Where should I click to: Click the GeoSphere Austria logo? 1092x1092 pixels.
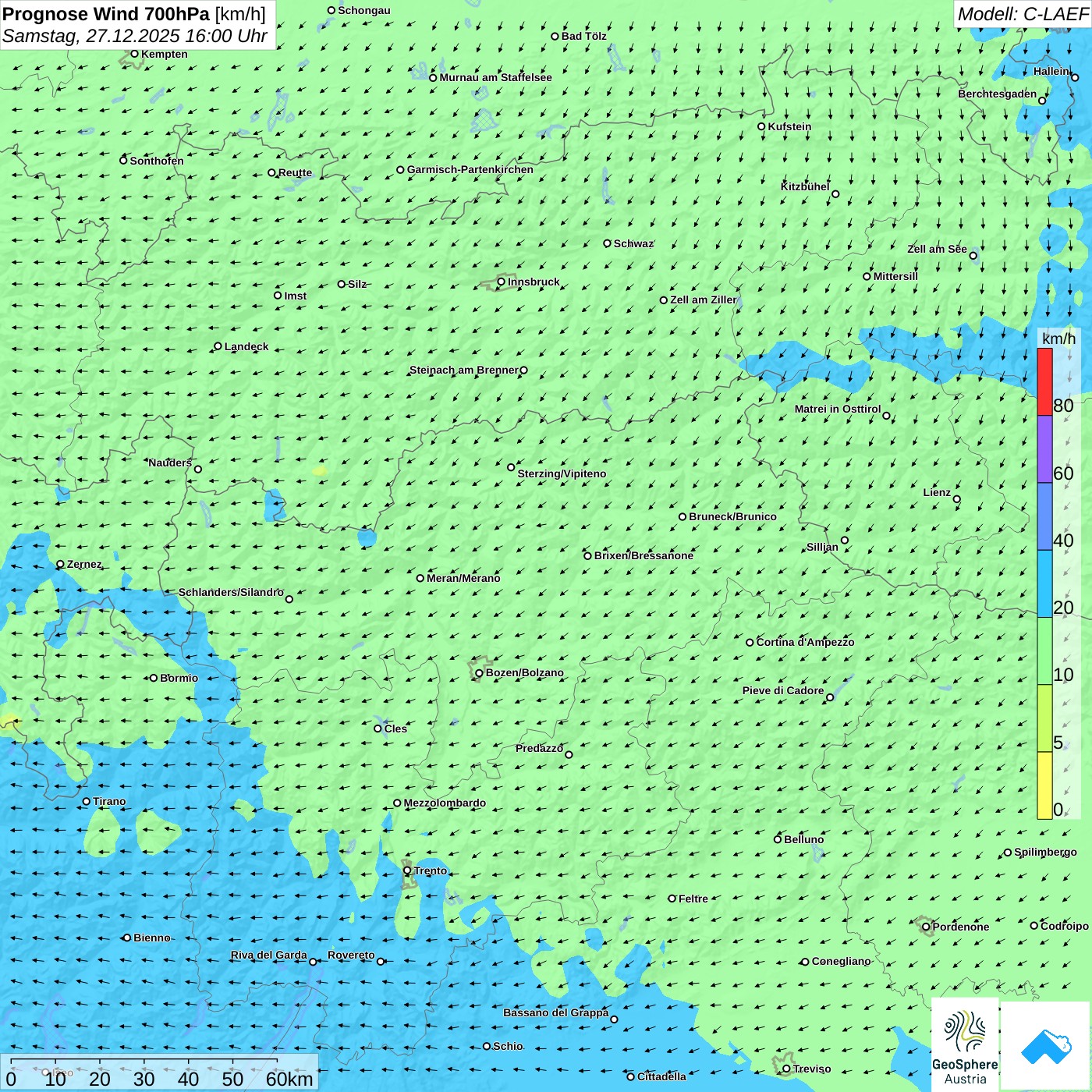(x=965, y=1045)
